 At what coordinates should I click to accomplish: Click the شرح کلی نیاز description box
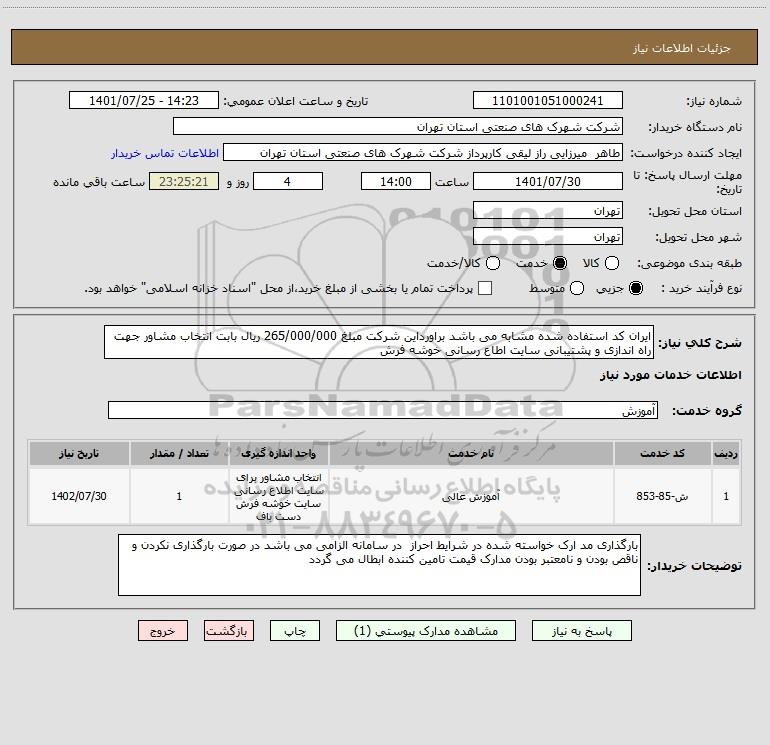(379, 342)
